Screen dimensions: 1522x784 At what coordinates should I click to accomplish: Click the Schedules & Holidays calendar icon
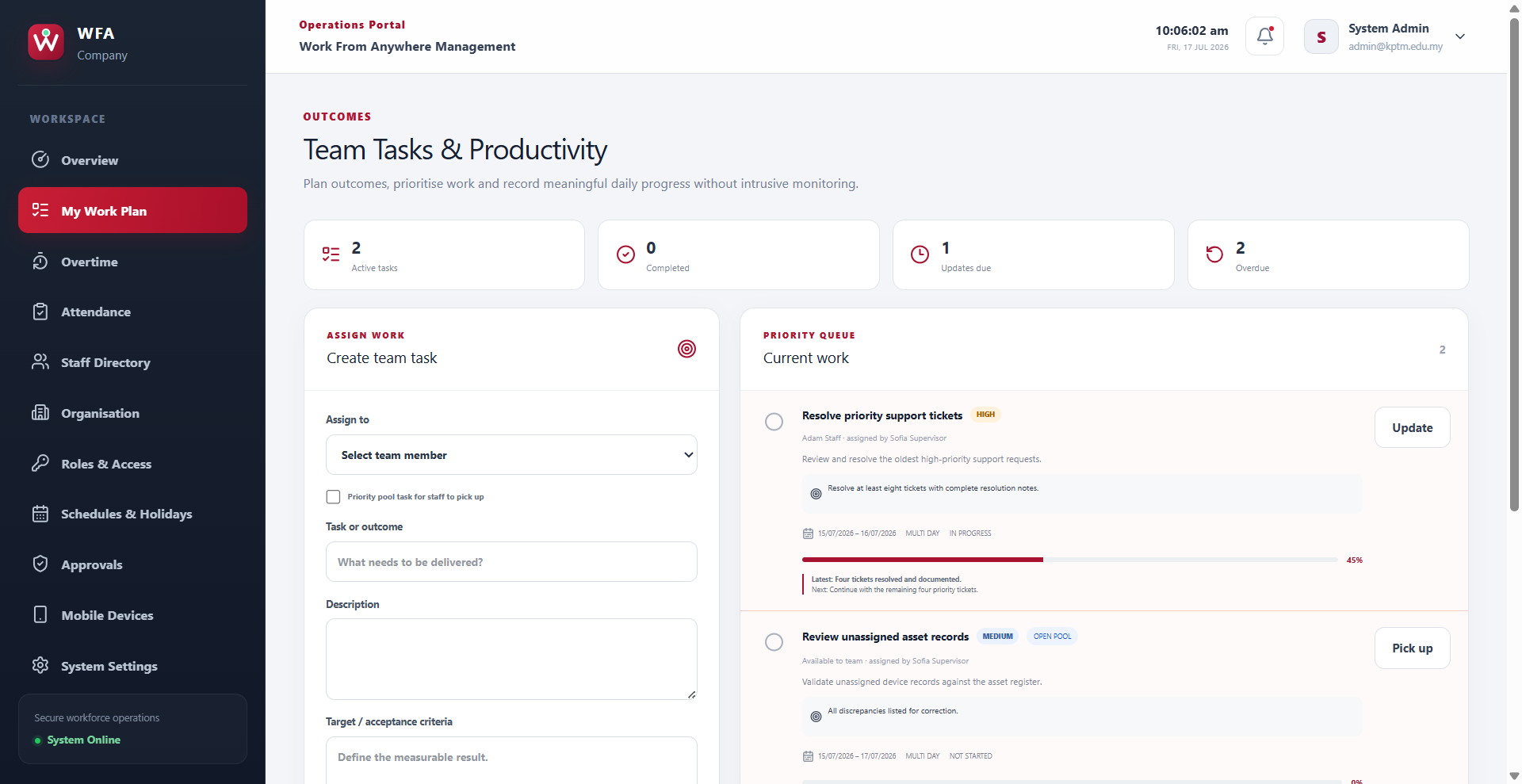tap(40, 514)
